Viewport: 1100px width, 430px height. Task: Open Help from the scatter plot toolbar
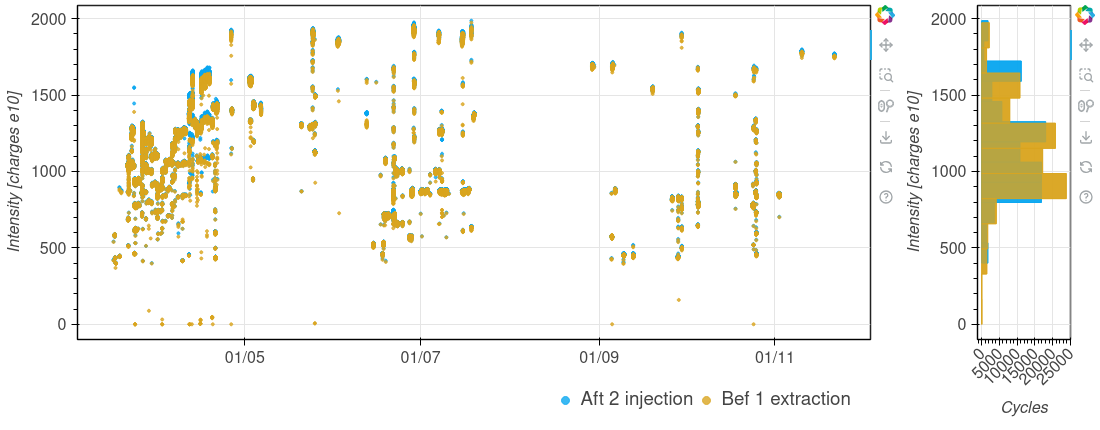tap(885, 197)
